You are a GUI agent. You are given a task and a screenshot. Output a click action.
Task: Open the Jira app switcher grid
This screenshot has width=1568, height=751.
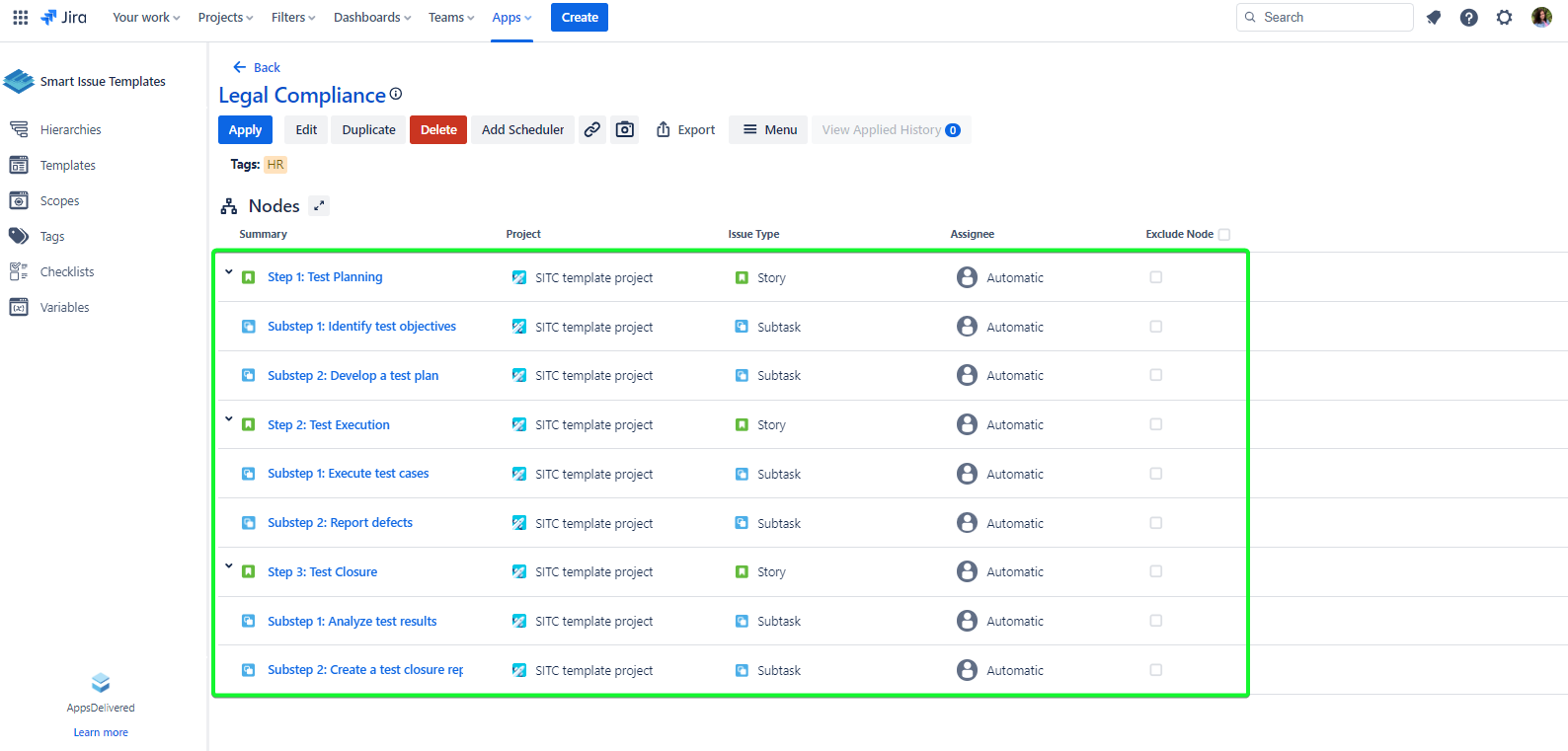(x=20, y=18)
